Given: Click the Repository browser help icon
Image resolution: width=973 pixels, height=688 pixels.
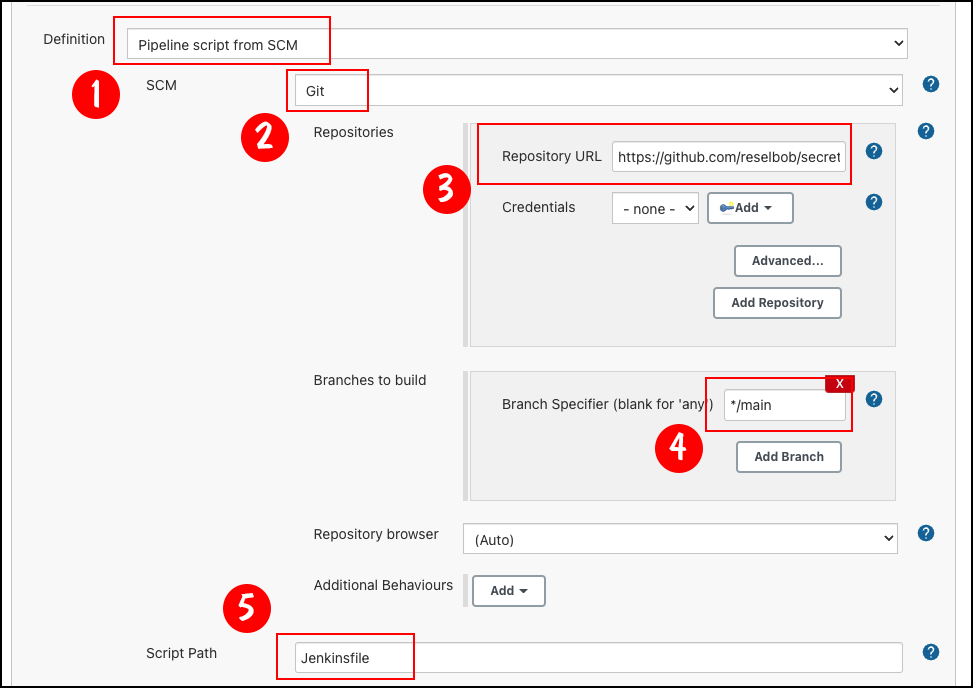Looking at the screenshot, I should click(925, 533).
